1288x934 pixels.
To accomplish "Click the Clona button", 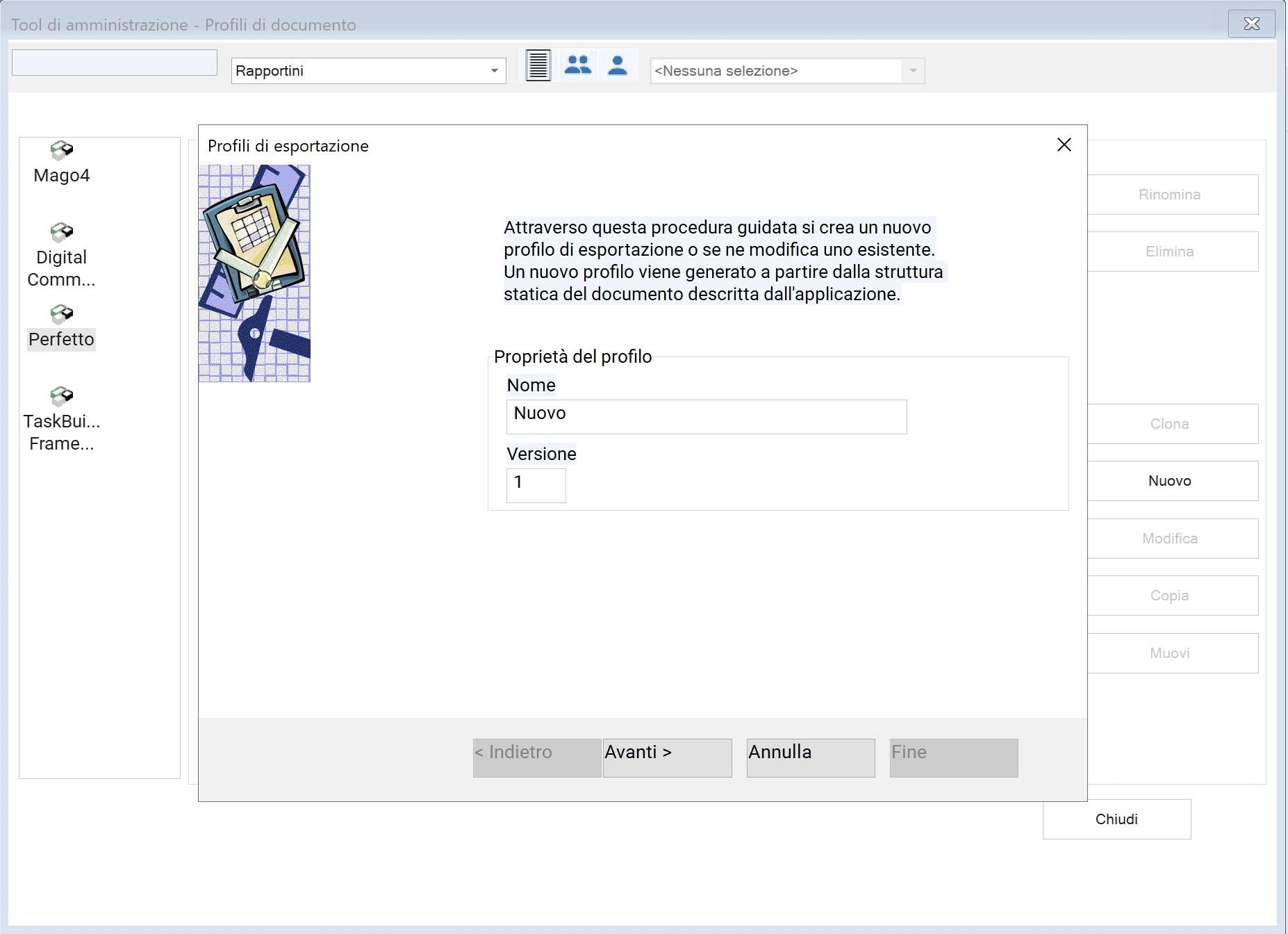I will (1173, 424).
